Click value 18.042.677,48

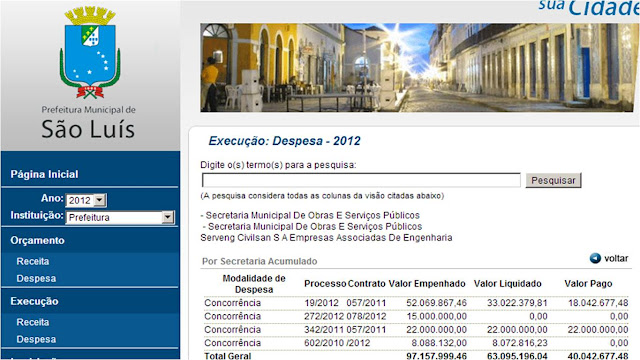pos(598,303)
